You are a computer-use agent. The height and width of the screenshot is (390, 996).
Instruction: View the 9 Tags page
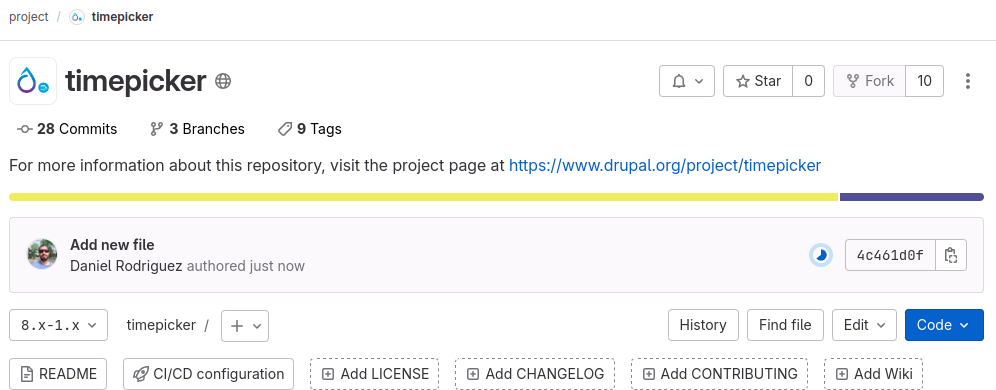(310, 129)
